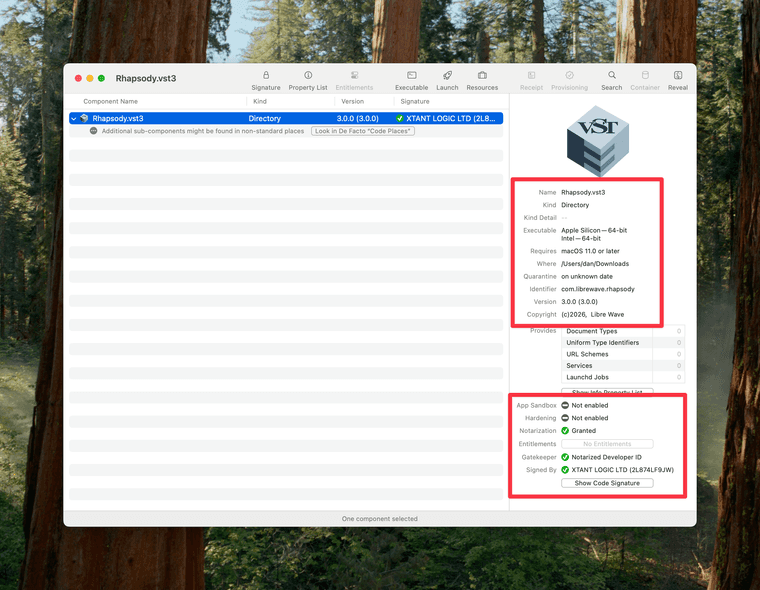Sort by Component Name column header

(111, 101)
